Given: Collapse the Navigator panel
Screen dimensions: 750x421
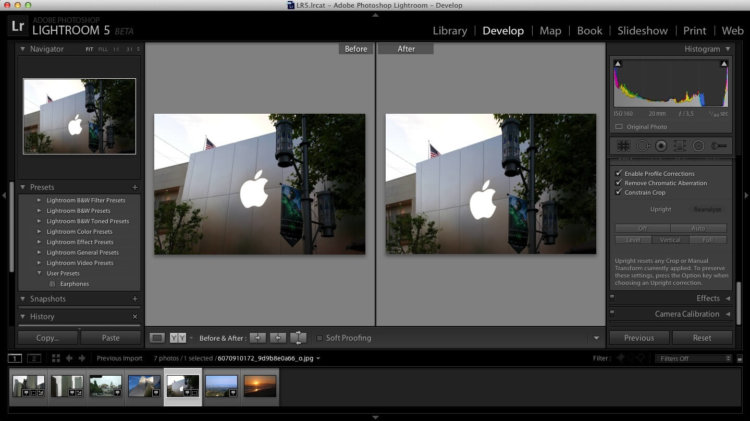Looking at the screenshot, I should [22, 49].
